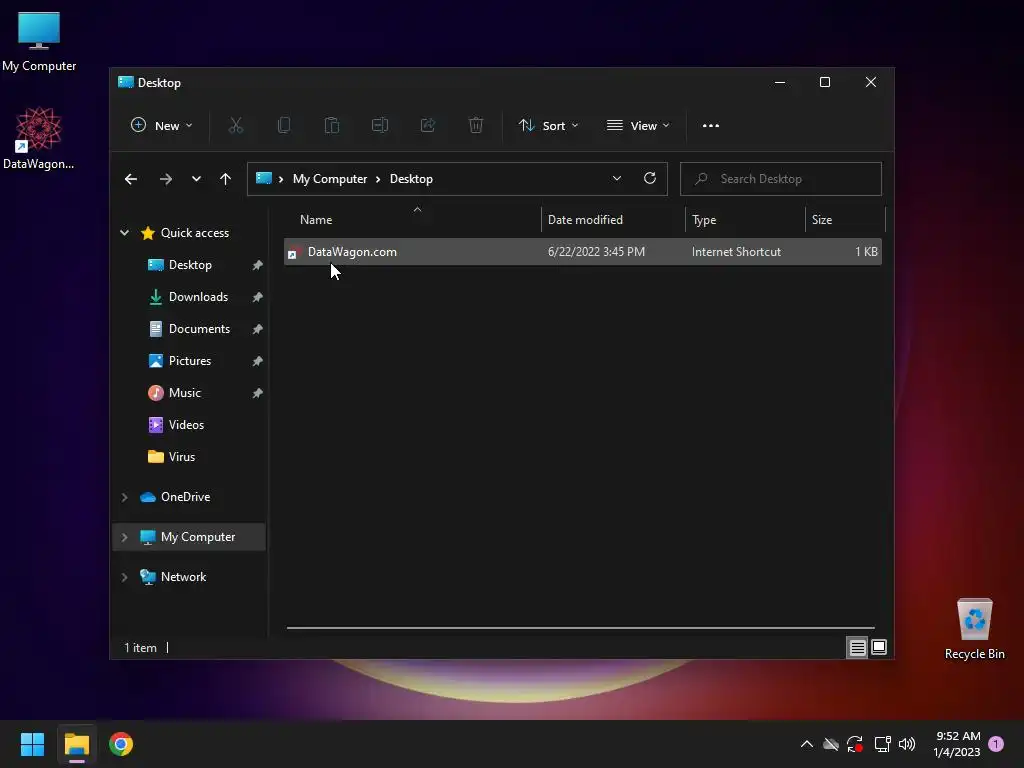Click the Rename icon in toolbar
The width and height of the screenshot is (1024, 768).
[379, 125]
